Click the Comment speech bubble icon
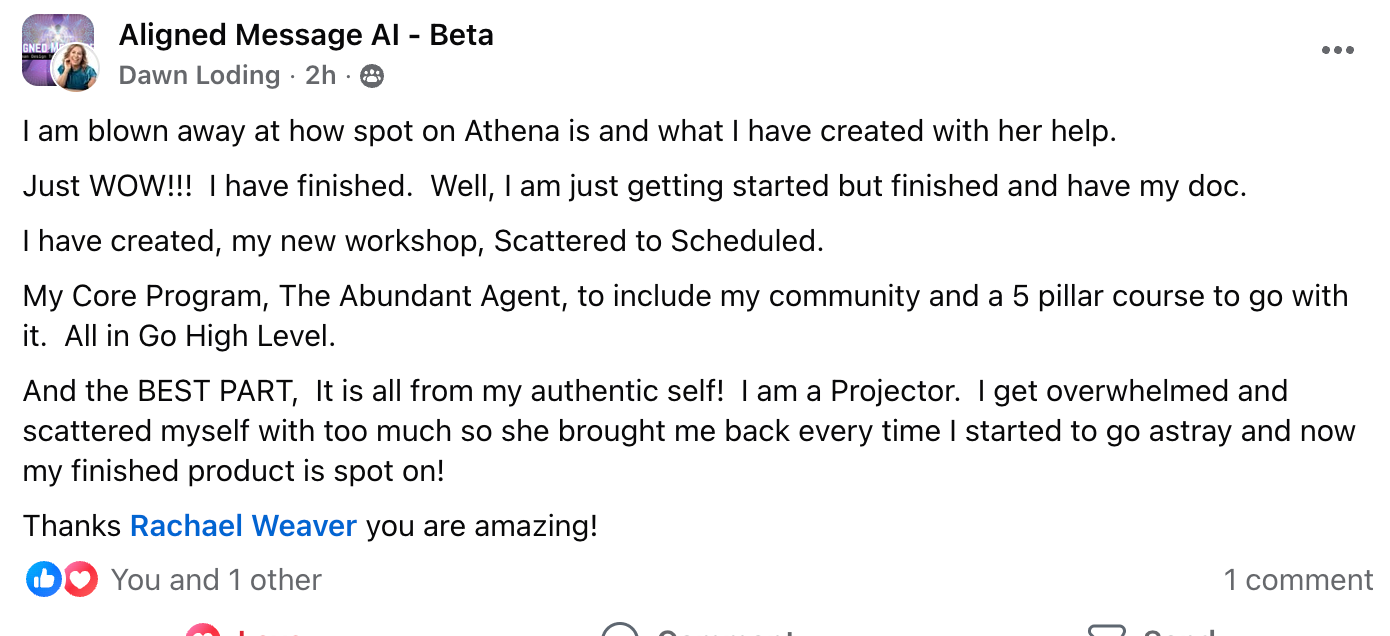 620,630
